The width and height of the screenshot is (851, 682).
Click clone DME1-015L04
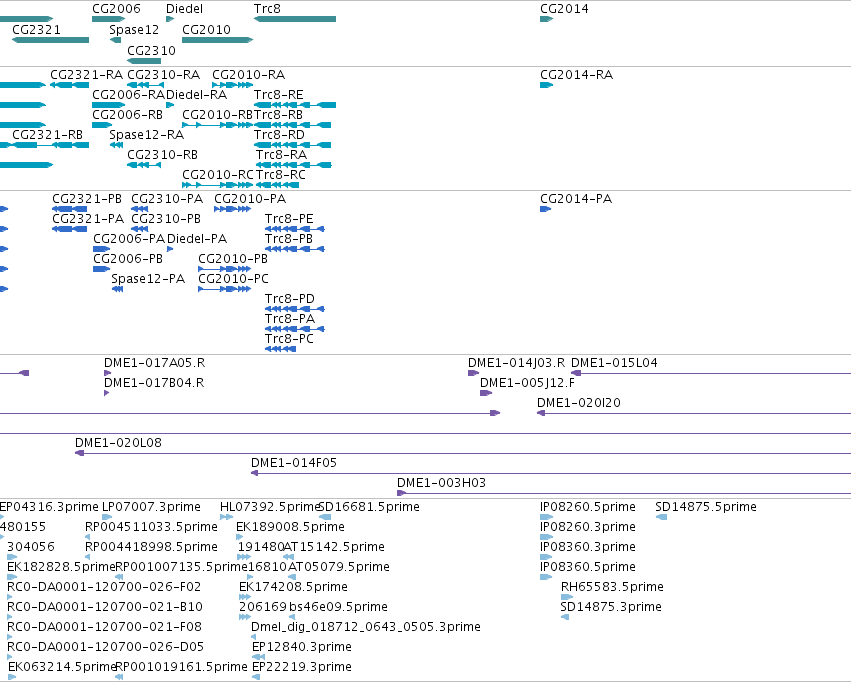(614, 363)
